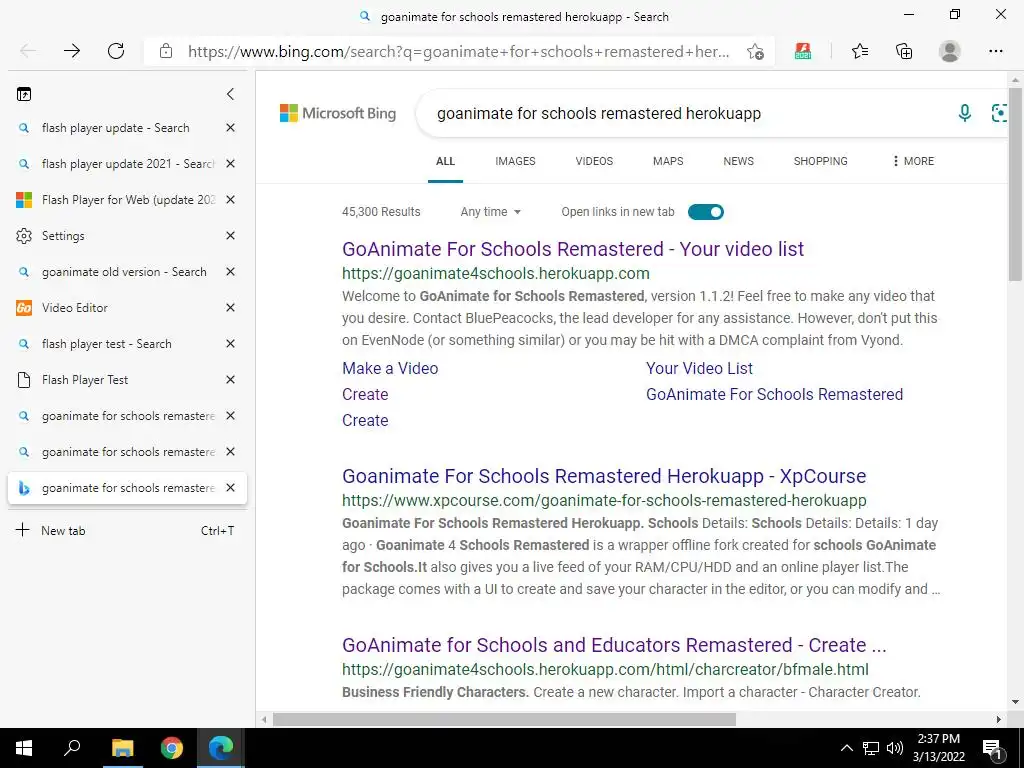
Task: Open a New tab
Action: (x=127, y=530)
